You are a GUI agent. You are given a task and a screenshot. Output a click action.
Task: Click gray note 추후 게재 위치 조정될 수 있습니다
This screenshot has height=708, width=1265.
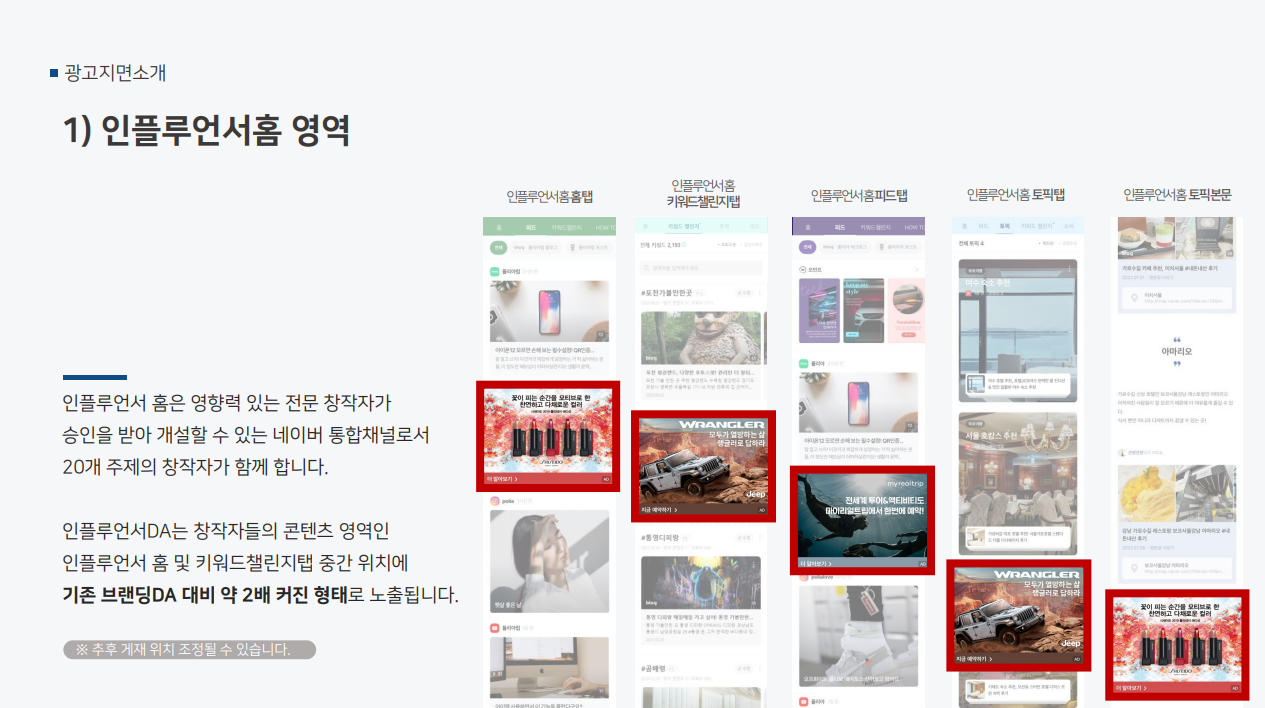click(x=190, y=649)
